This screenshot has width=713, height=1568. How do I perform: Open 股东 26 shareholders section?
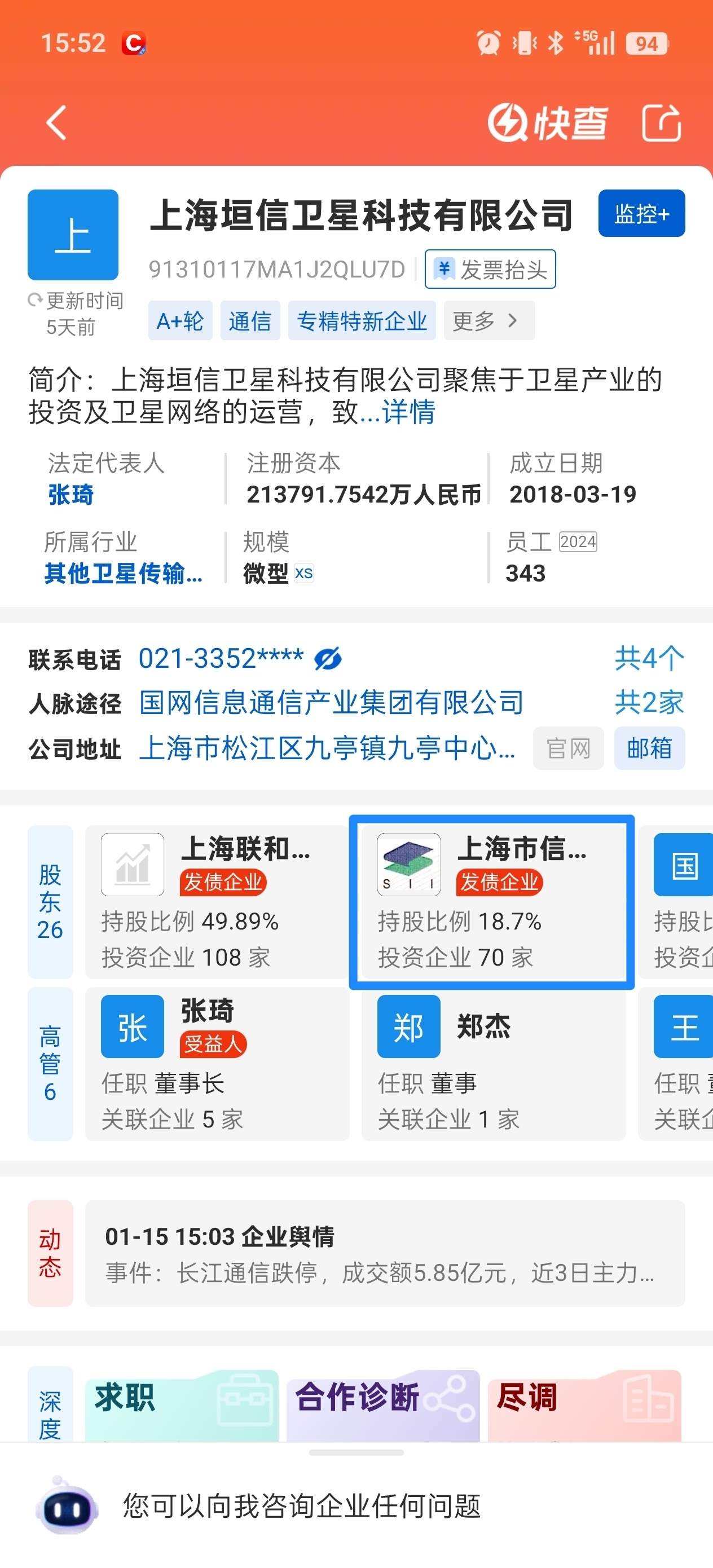pos(50,902)
